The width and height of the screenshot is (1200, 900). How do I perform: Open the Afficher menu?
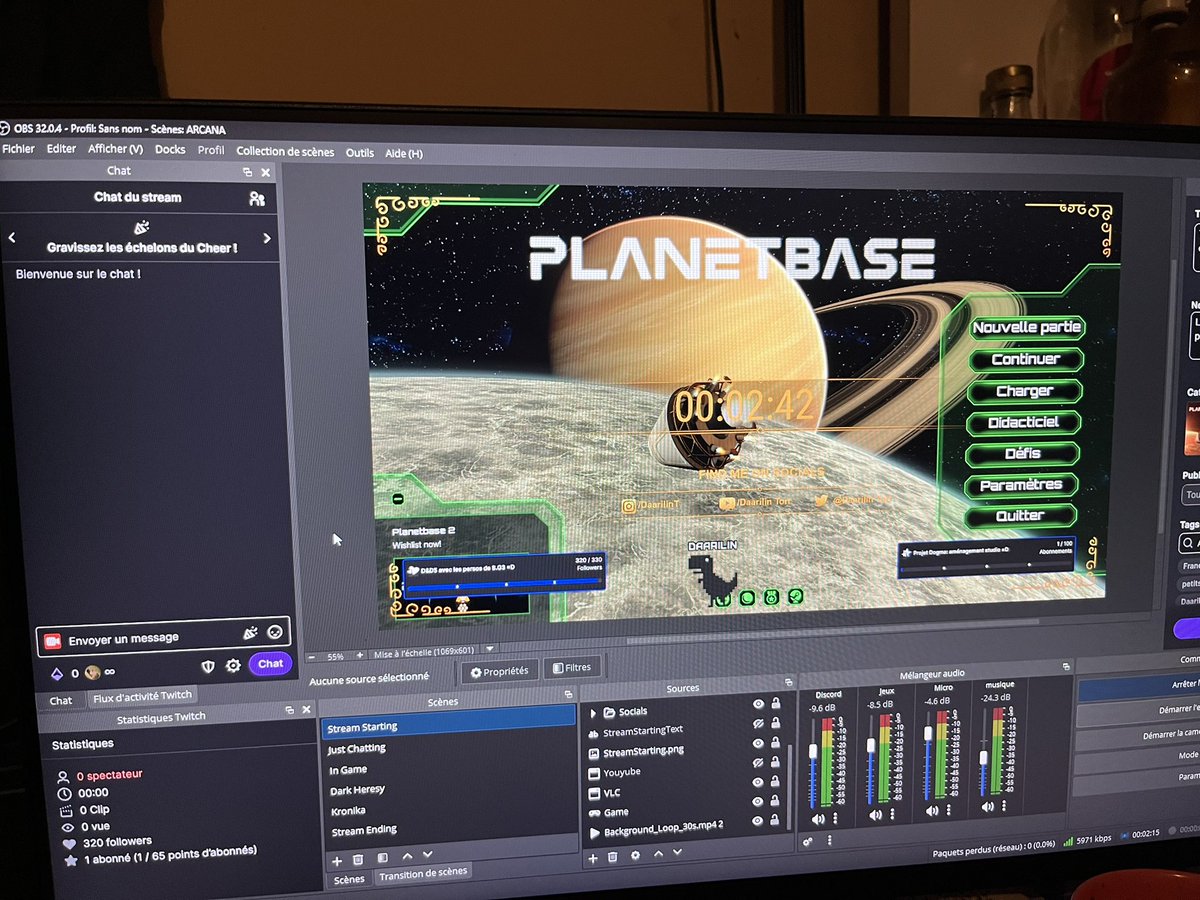(115, 149)
